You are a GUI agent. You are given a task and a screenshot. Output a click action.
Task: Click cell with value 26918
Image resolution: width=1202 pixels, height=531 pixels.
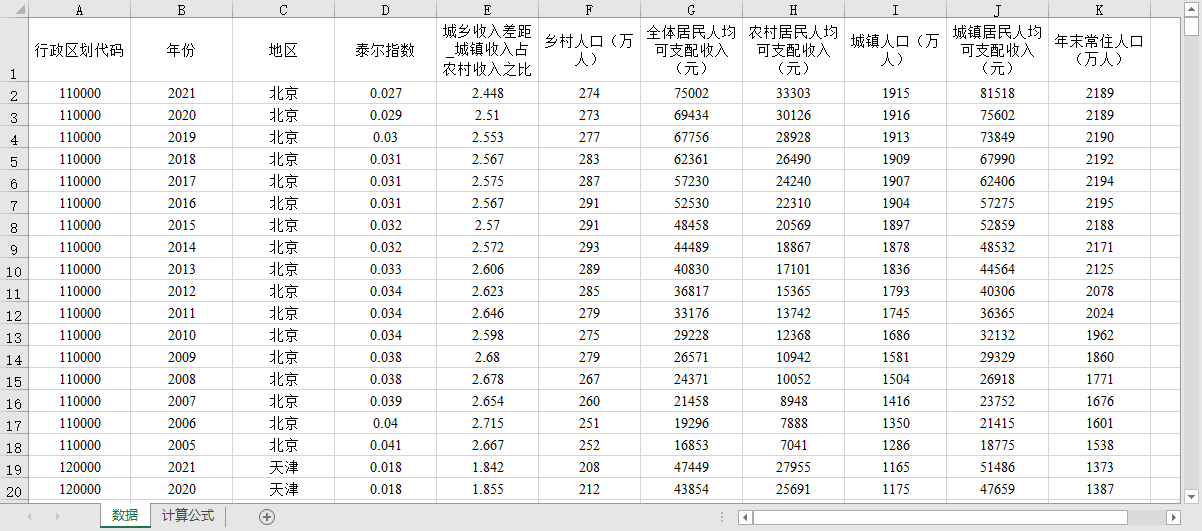(997, 380)
